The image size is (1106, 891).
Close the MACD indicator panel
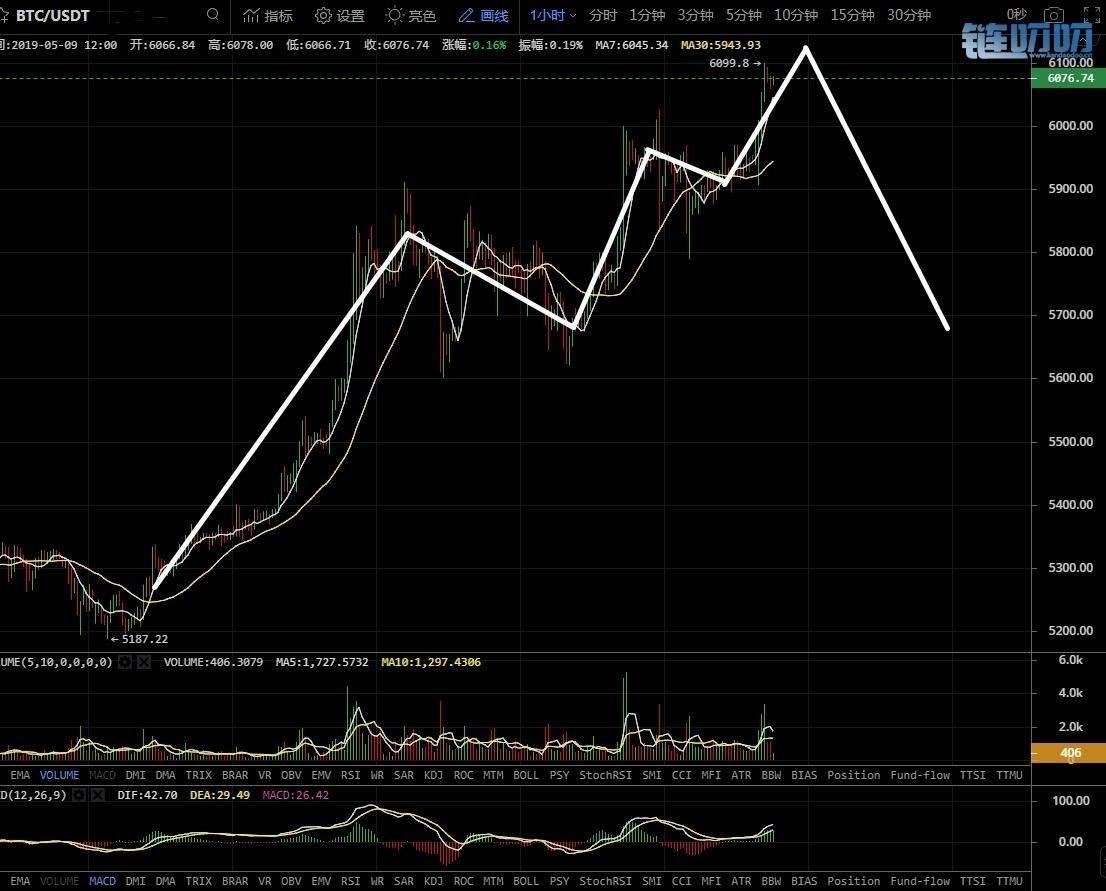[x=98, y=795]
